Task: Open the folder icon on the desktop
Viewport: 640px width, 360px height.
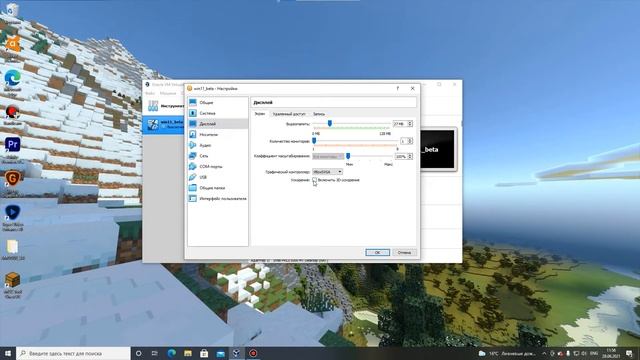Action: tap(12, 250)
